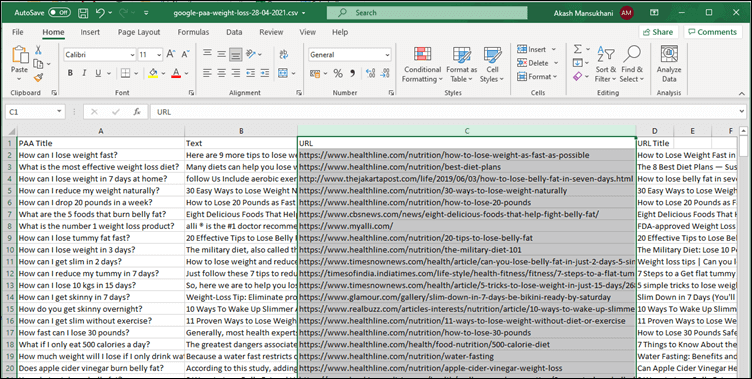This screenshot has height=379, width=752.
Task: Toggle the Wrap Text icon
Action: click(283, 54)
